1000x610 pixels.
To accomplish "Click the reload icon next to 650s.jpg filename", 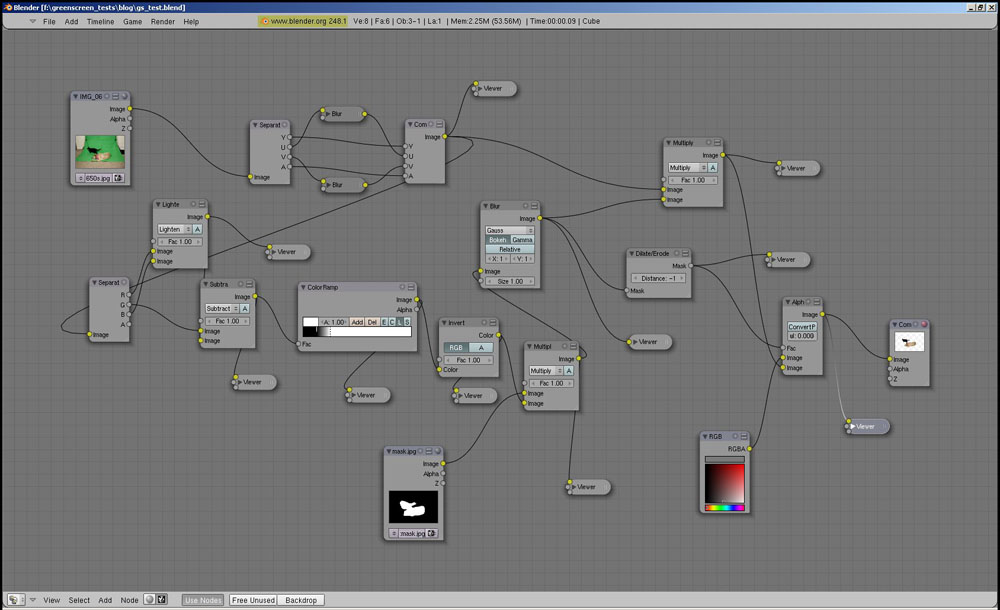I will pyautogui.click(x=118, y=178).
